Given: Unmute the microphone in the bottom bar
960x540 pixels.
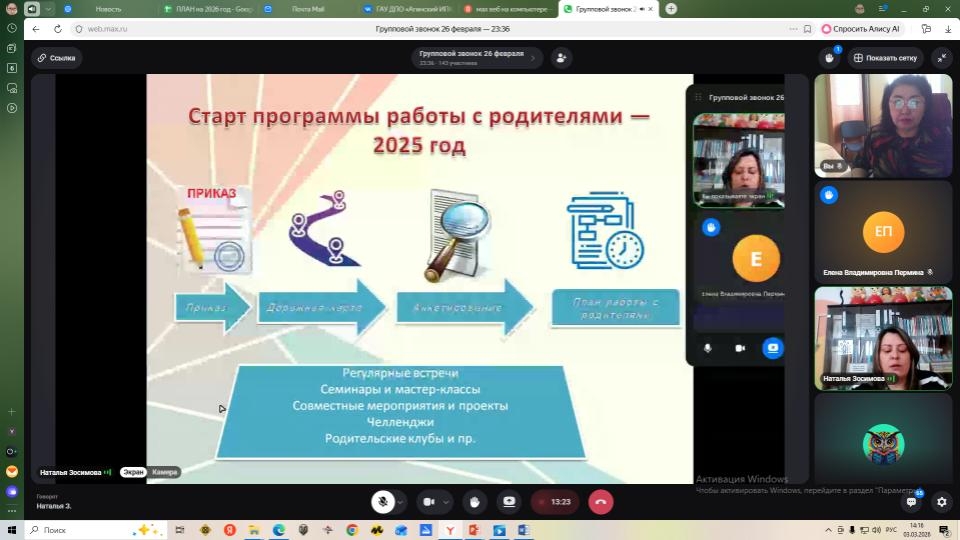Looking at the screenshot, I should (381, 502).
